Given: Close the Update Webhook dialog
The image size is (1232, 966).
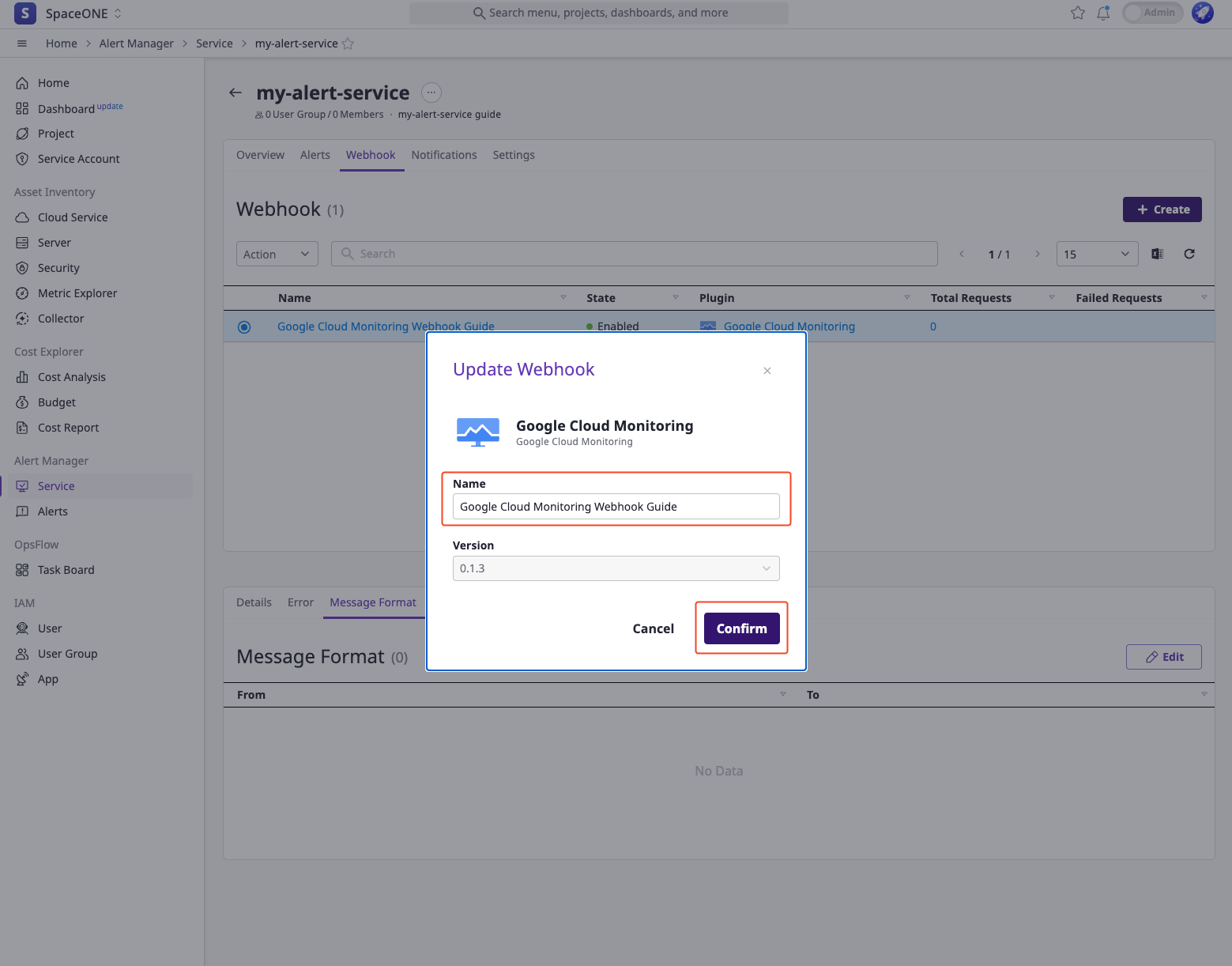Looking at the screenshot, I should (767, 371).
